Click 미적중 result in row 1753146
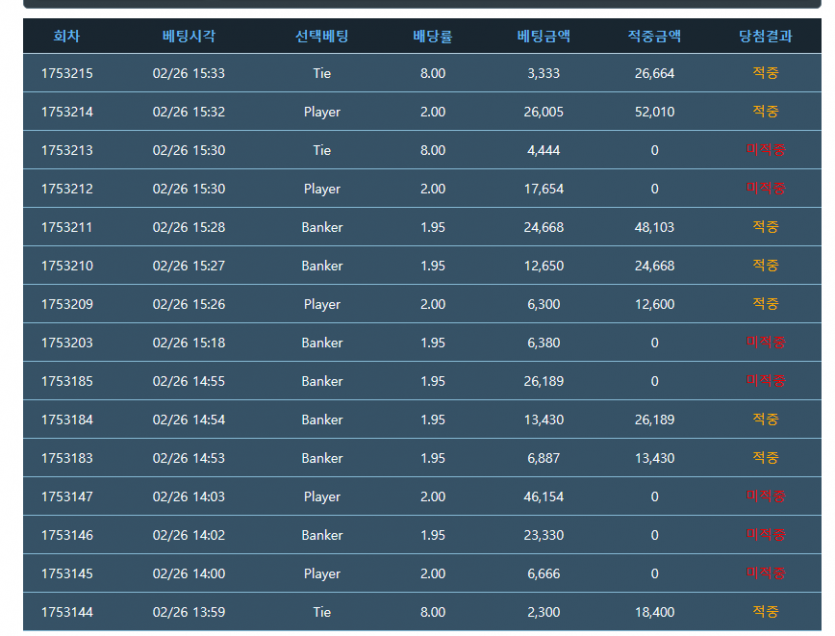 click(765, 535)
